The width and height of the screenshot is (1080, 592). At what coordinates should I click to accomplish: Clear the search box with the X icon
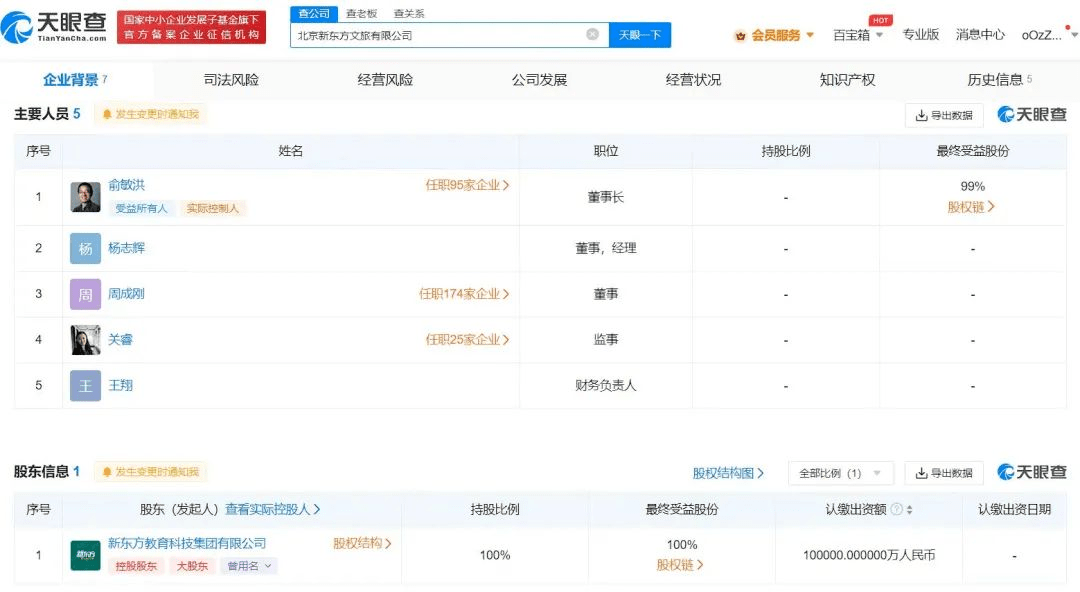coord(592,35)
